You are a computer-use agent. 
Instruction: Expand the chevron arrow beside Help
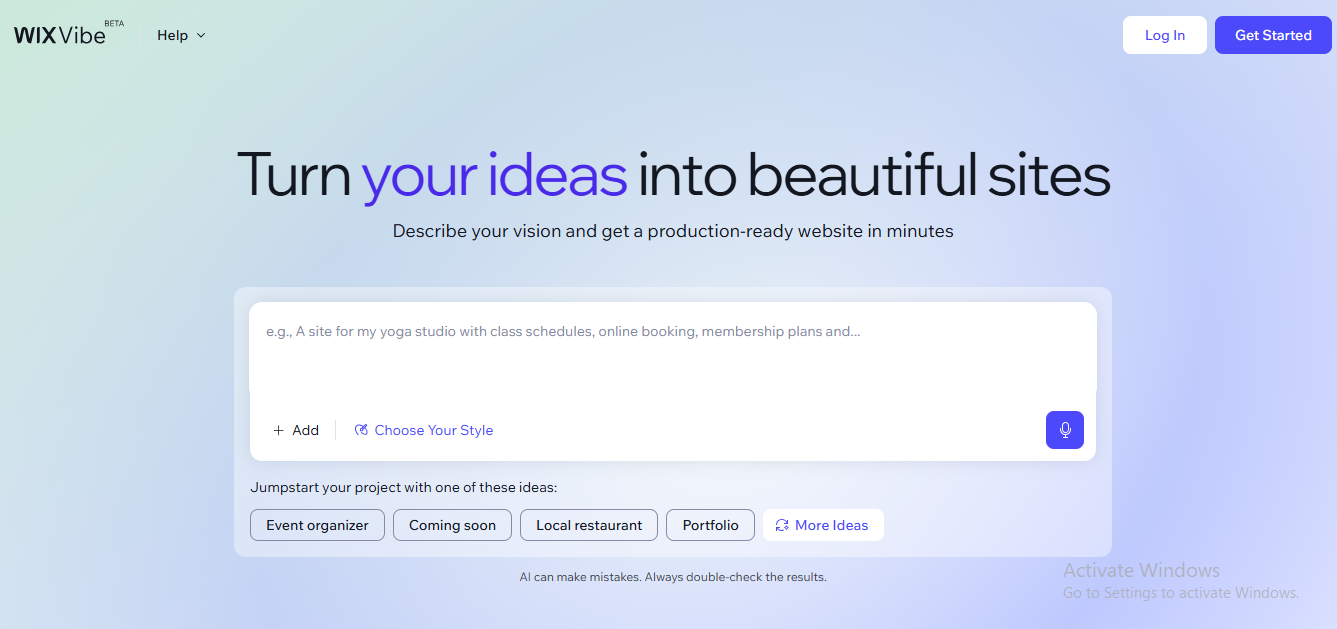click(x=201, y=35)
